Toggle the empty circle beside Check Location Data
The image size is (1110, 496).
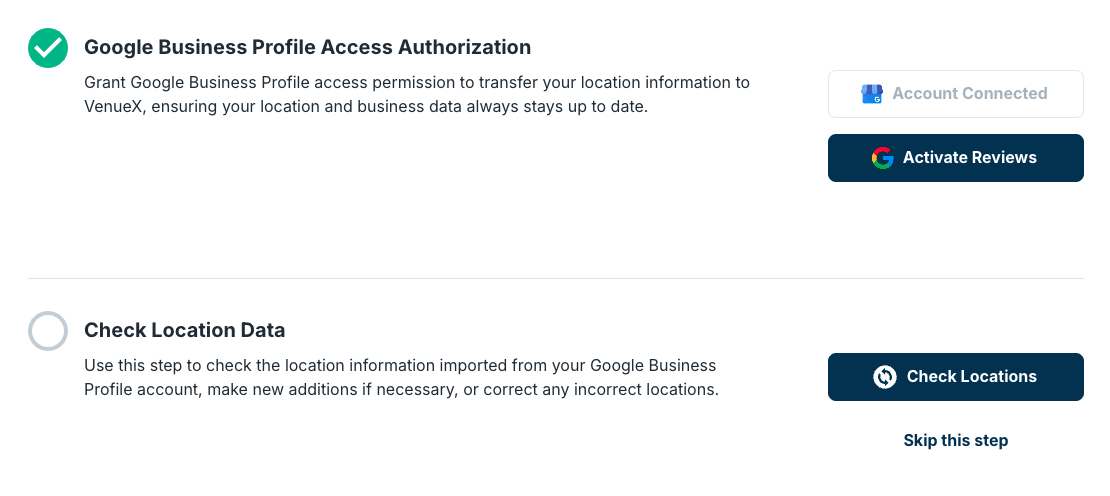click(48, 331)
